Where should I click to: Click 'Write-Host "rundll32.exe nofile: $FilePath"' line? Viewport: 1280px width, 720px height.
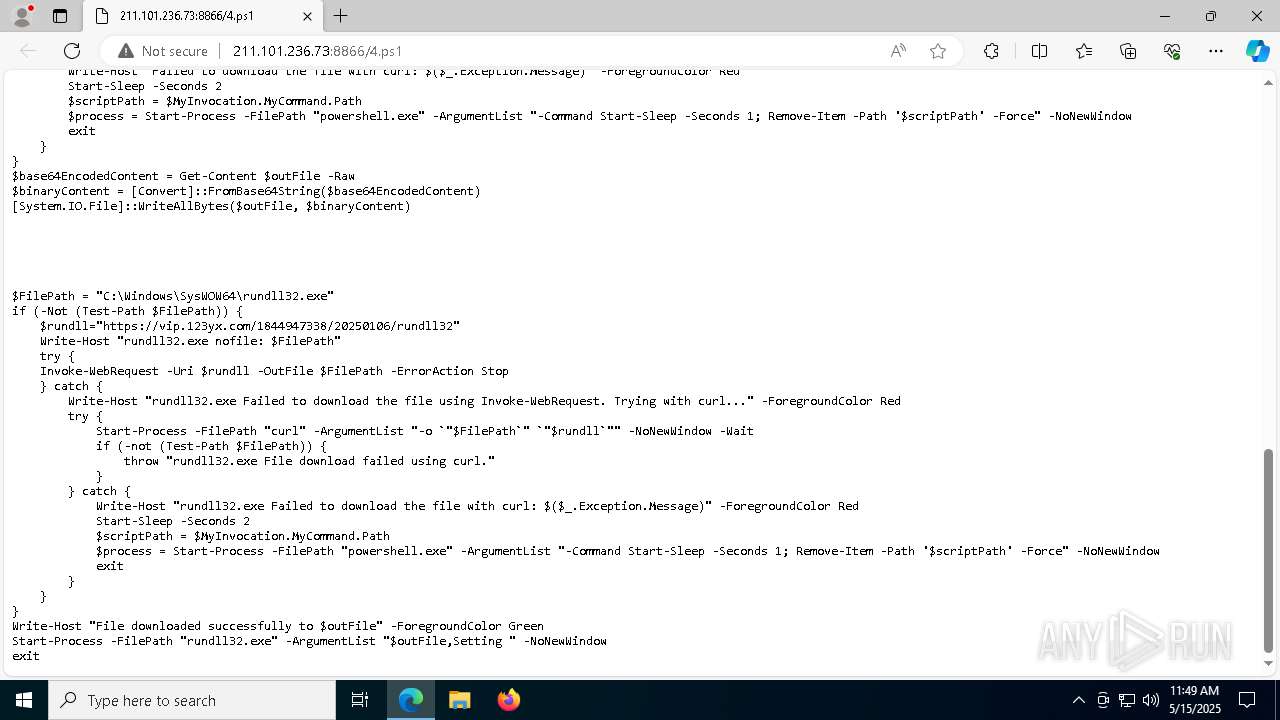[190, 341]
